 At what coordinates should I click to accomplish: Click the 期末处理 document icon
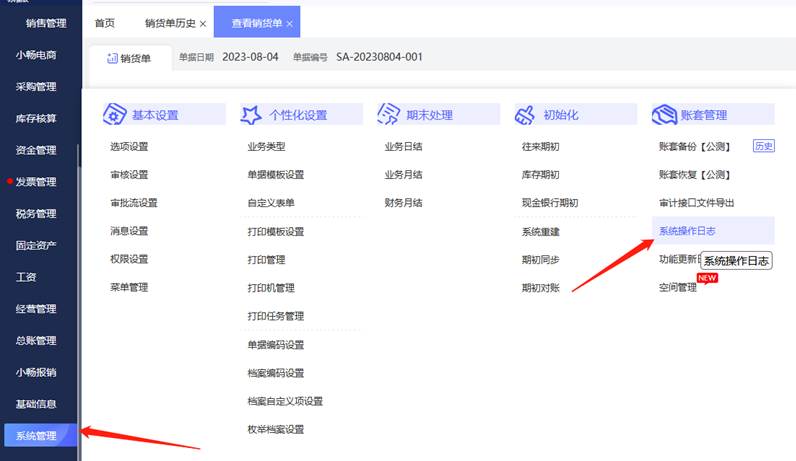click(388, 114)
